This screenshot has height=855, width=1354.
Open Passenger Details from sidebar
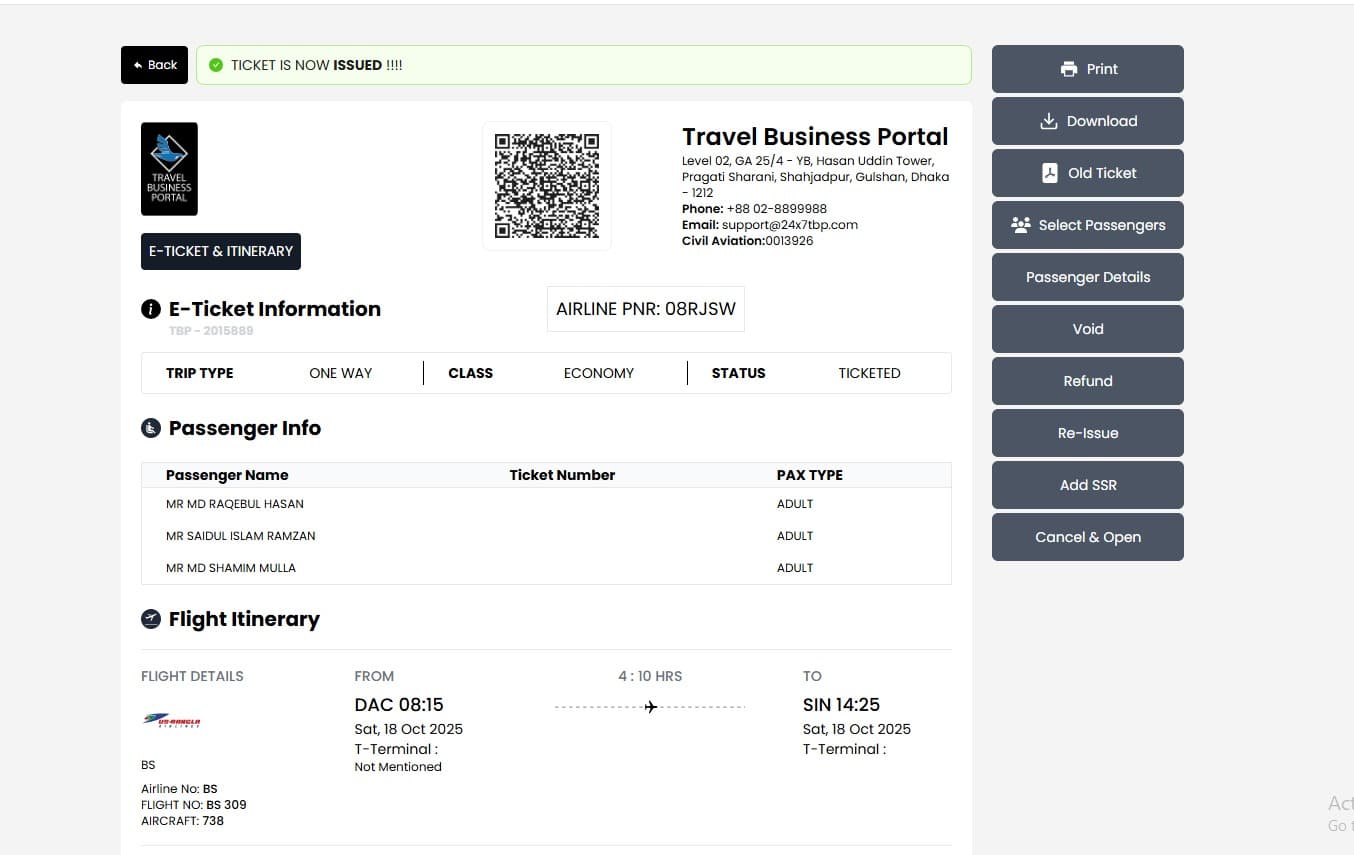pos(1087,277)
